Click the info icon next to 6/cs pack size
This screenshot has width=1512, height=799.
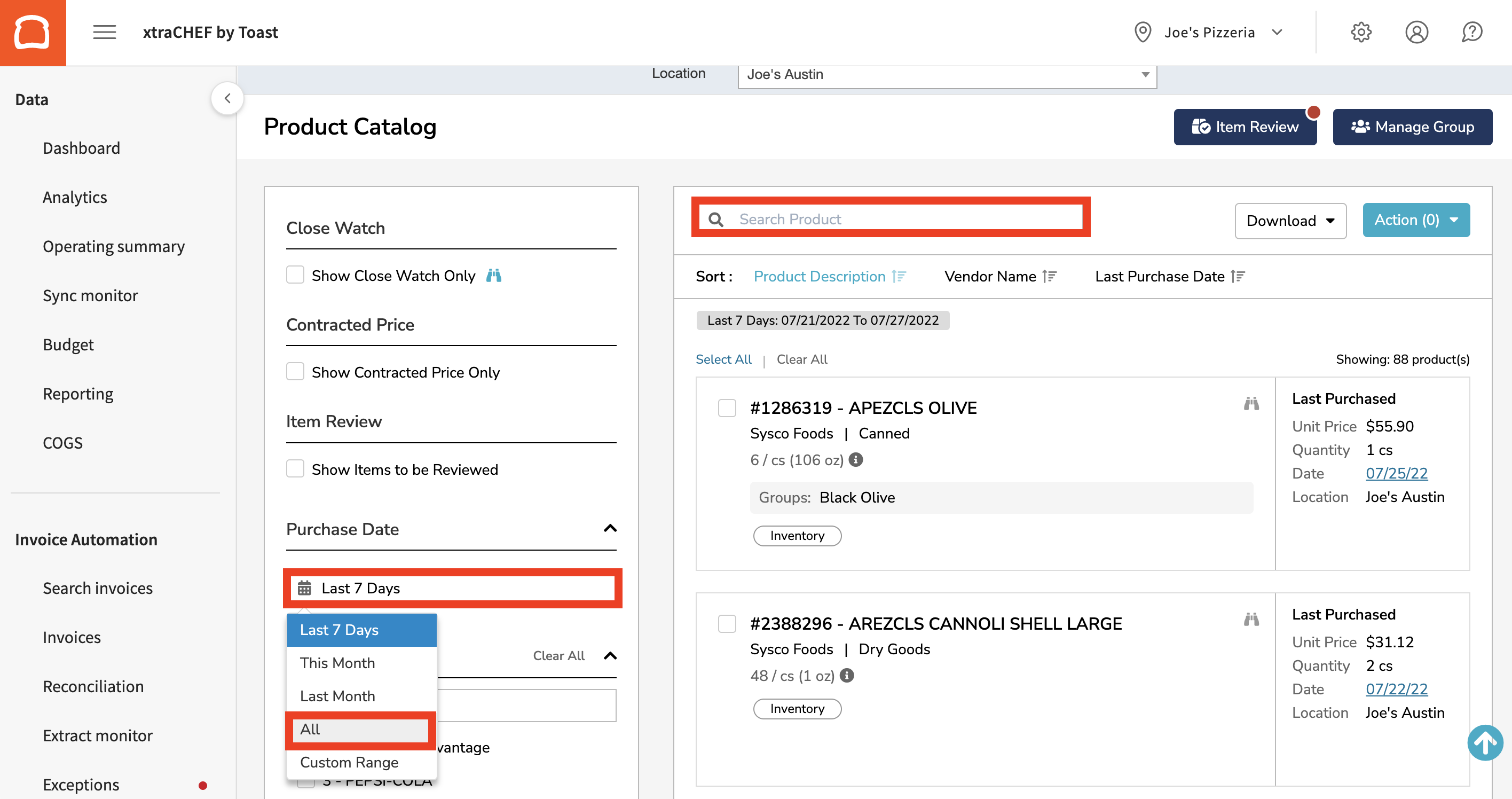pos(855,460)
